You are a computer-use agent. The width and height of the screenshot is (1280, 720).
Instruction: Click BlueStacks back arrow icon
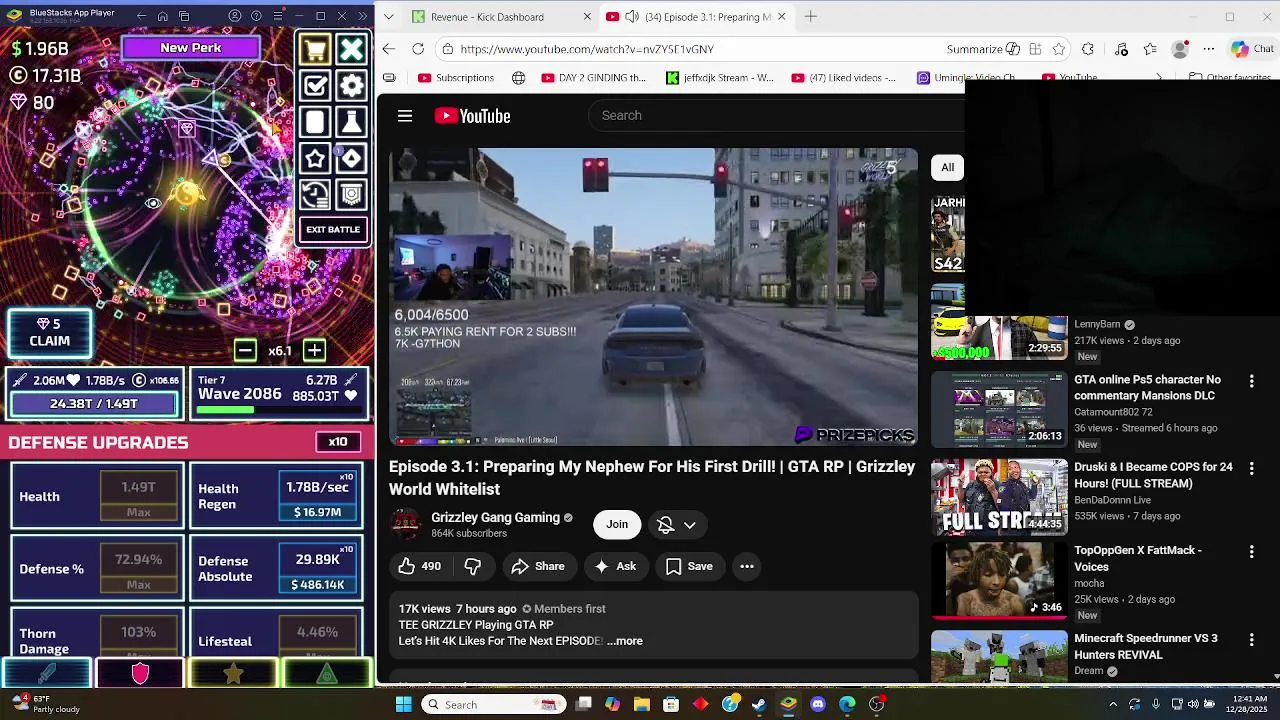pos(141,16)
